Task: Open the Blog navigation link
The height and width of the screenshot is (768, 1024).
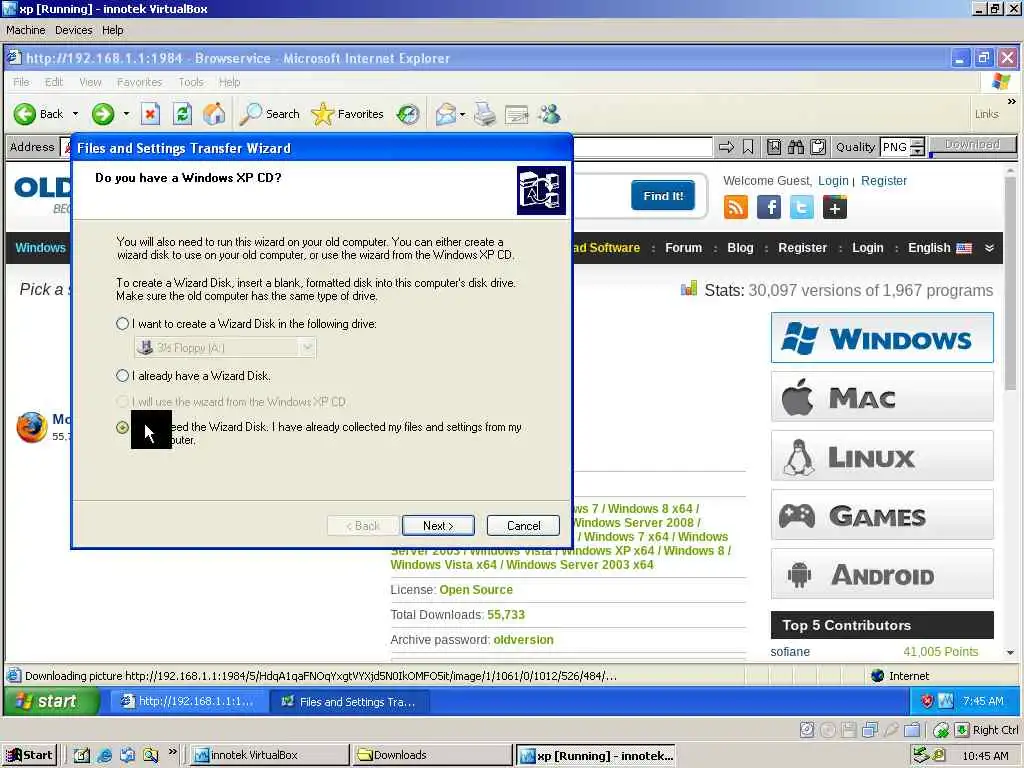Action: pyautogui.click(x=740, y=248)
